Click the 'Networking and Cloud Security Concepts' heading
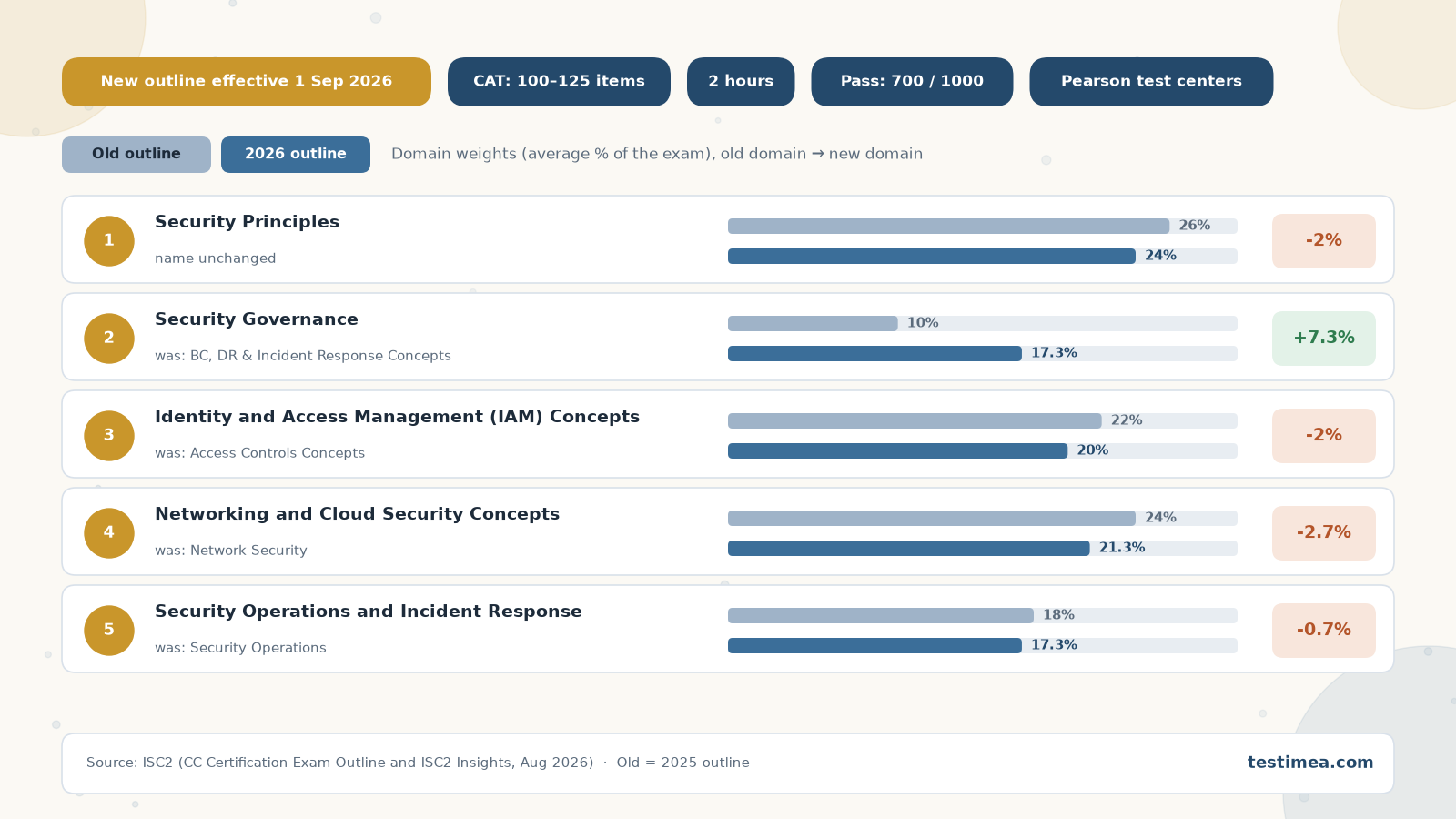 [x=357, y=514]
